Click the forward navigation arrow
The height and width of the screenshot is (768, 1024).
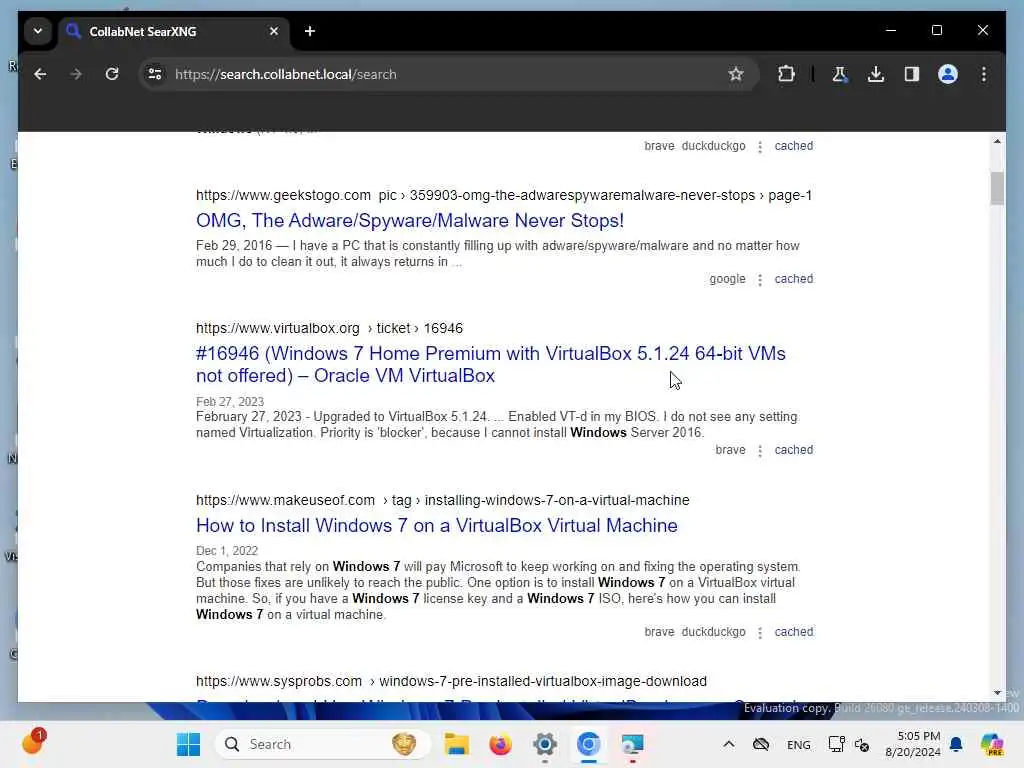pos(76,74)
